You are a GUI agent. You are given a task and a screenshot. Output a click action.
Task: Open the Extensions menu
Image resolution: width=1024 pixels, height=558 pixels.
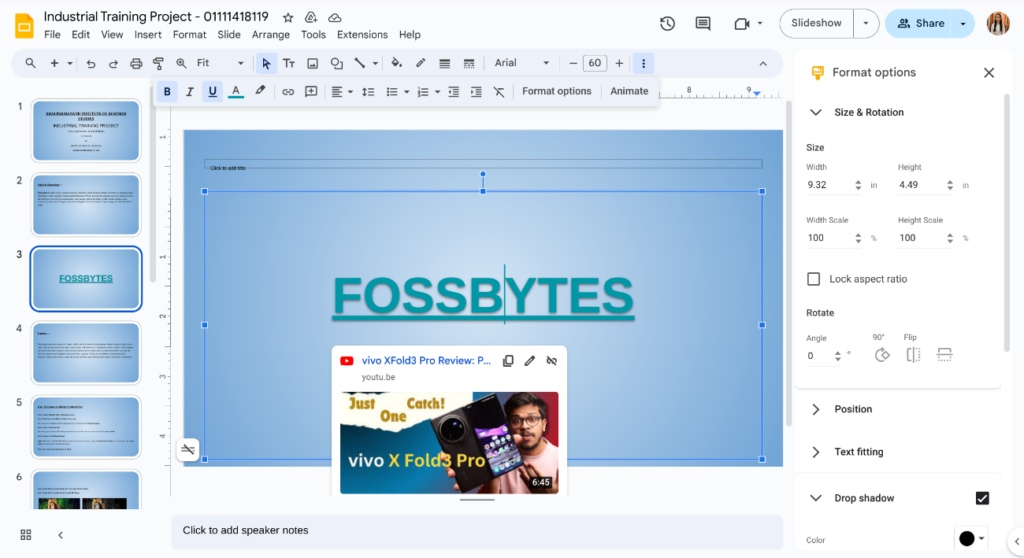tap(362, 34)
